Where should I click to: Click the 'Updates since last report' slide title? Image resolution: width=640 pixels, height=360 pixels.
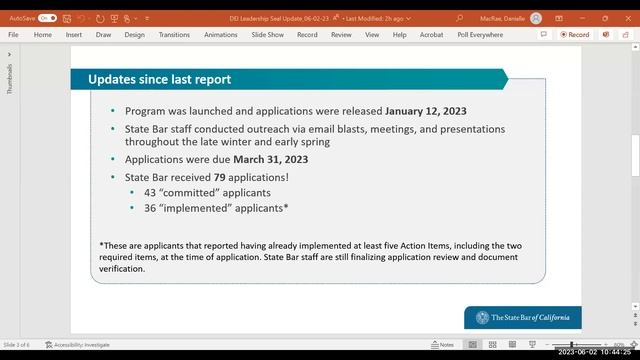(160, 79)
